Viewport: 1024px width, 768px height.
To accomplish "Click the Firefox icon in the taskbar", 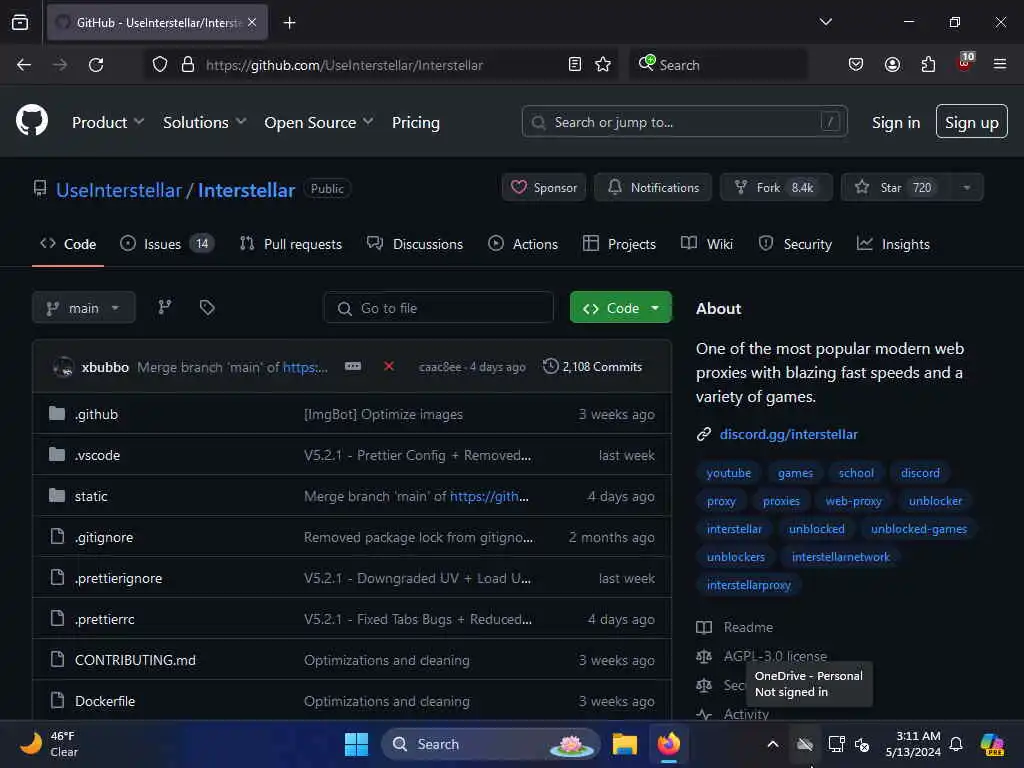I will [669, 744].
